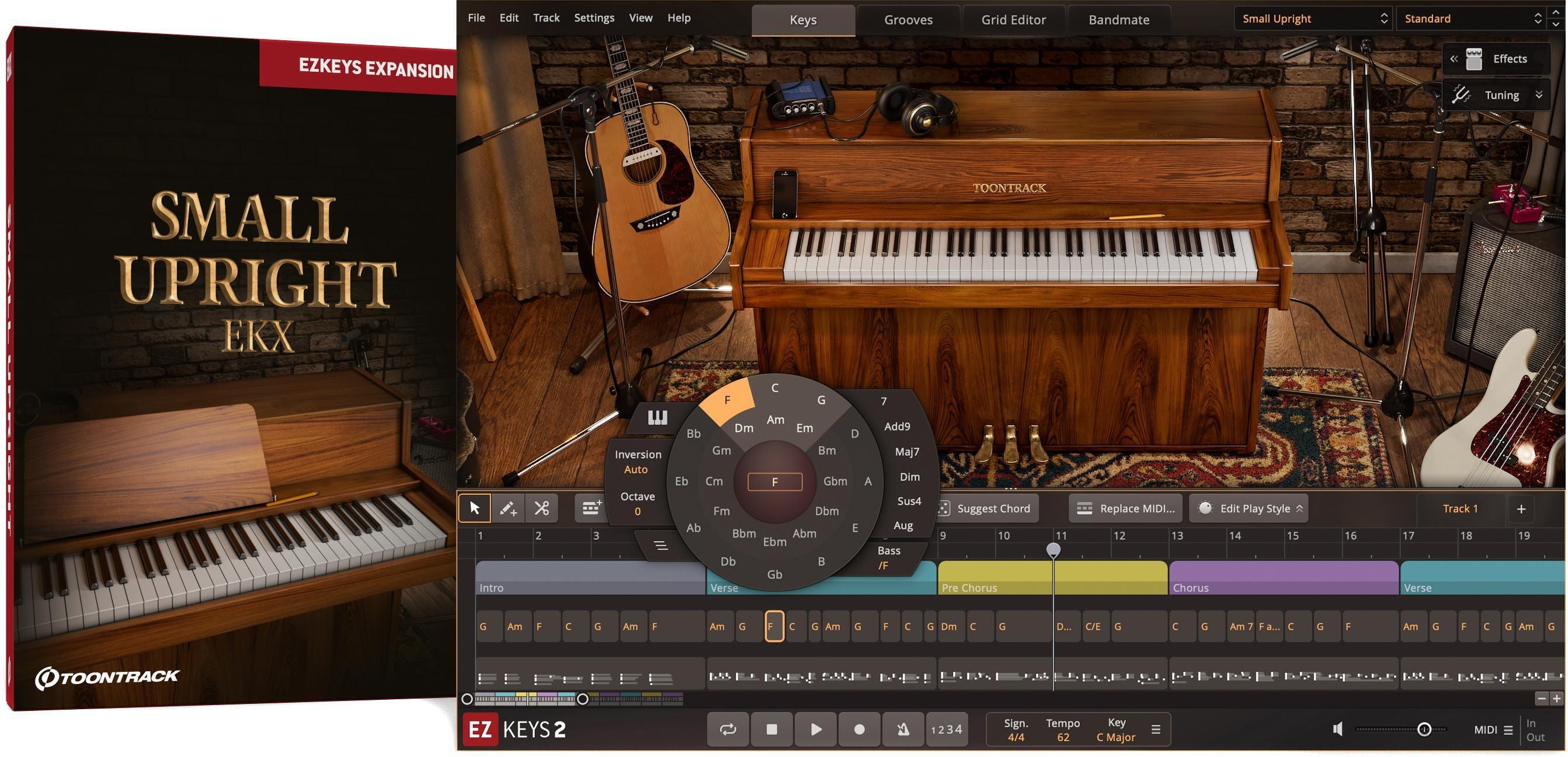Image resolution: width=1568 pixels, height=757 pixels.
Task: Select the scissors cut tool
Action: tap(541, 508)
